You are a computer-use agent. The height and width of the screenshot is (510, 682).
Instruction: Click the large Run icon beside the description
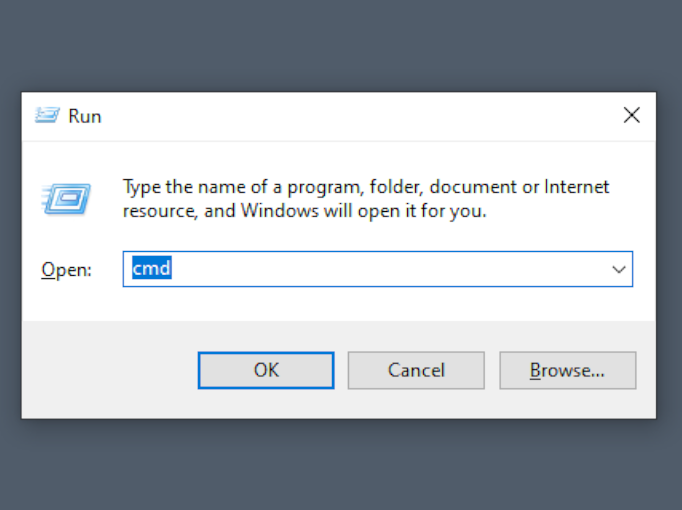pos(66,198)
